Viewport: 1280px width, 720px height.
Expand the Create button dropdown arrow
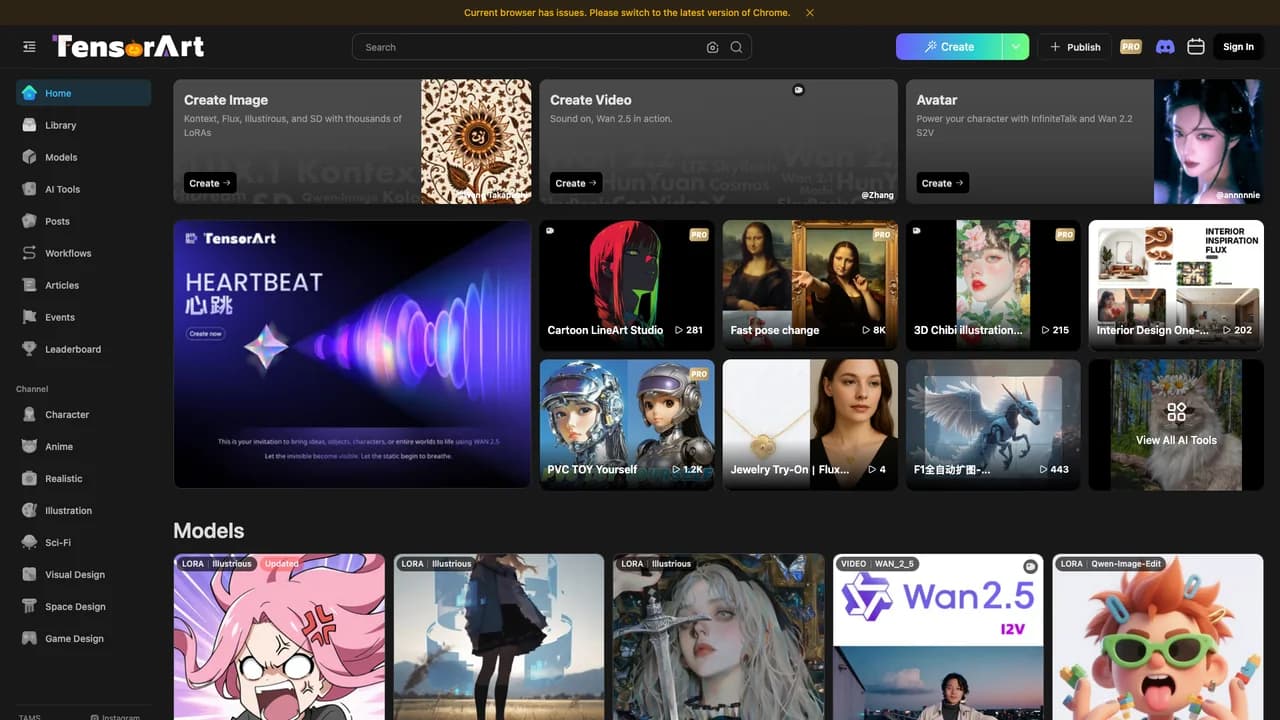[1016, 47]
